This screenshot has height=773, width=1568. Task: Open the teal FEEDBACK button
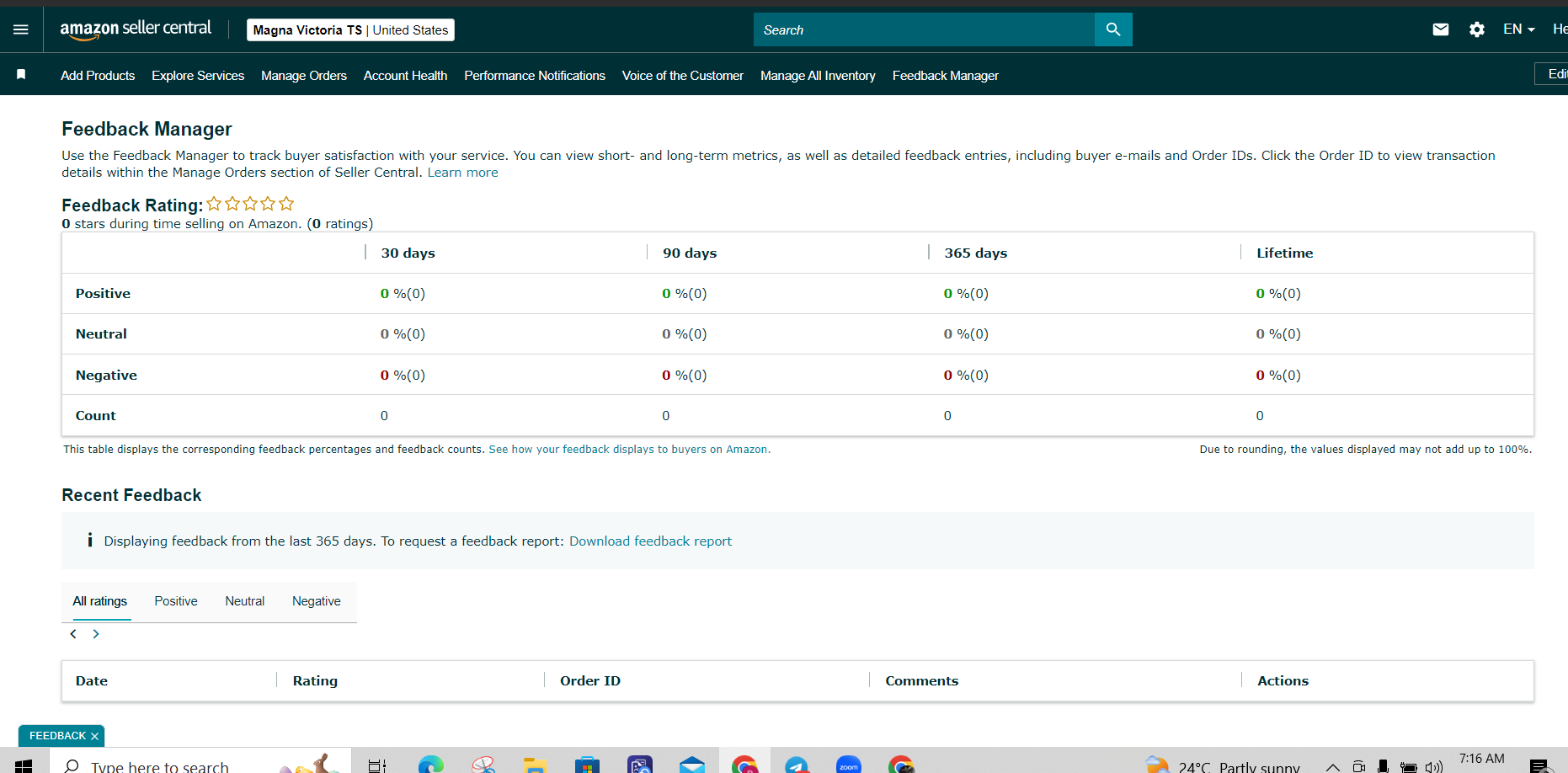point(57,736)
